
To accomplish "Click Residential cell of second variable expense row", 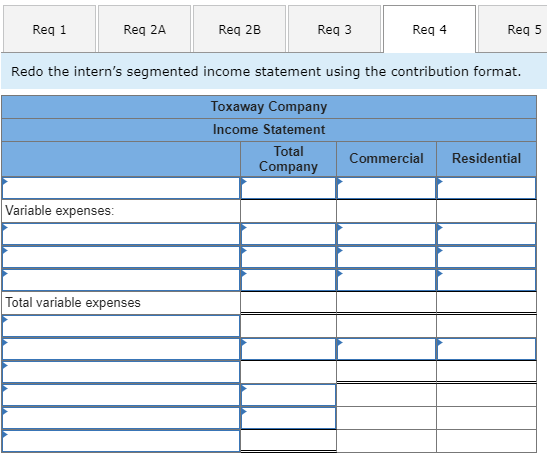I will (486, 257).
